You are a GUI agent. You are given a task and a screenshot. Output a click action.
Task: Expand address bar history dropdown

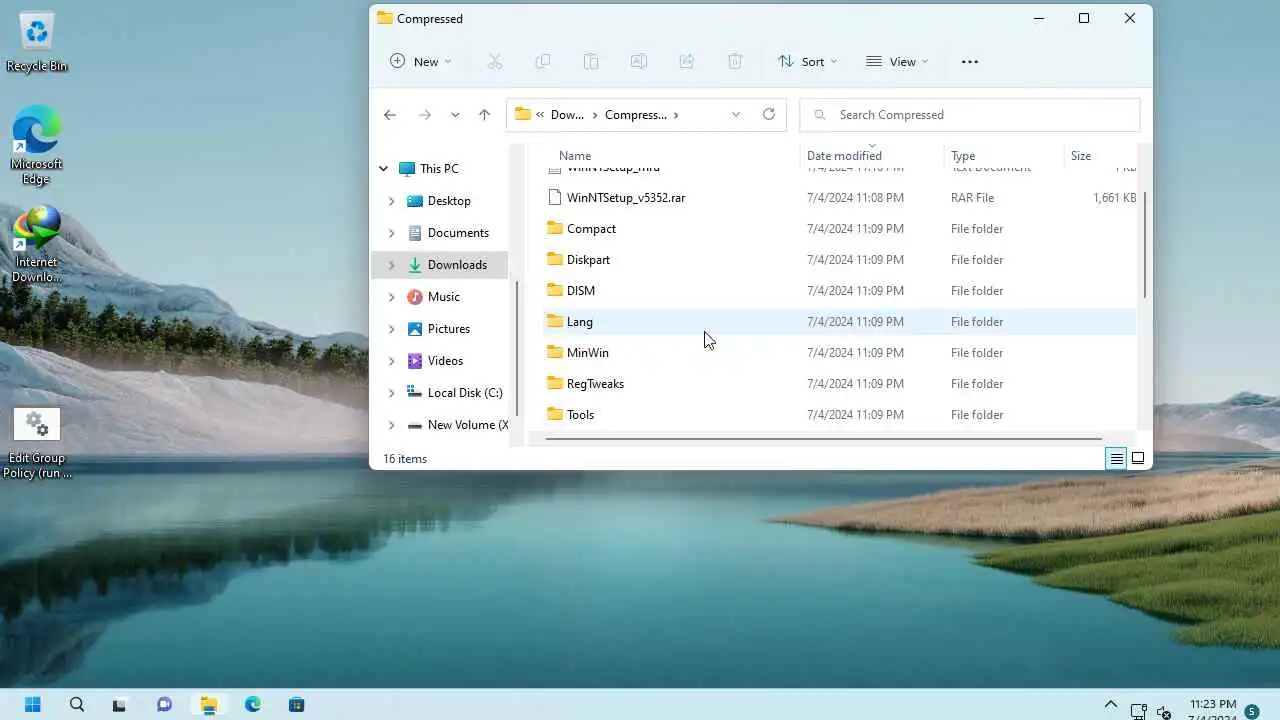point(736,114)
